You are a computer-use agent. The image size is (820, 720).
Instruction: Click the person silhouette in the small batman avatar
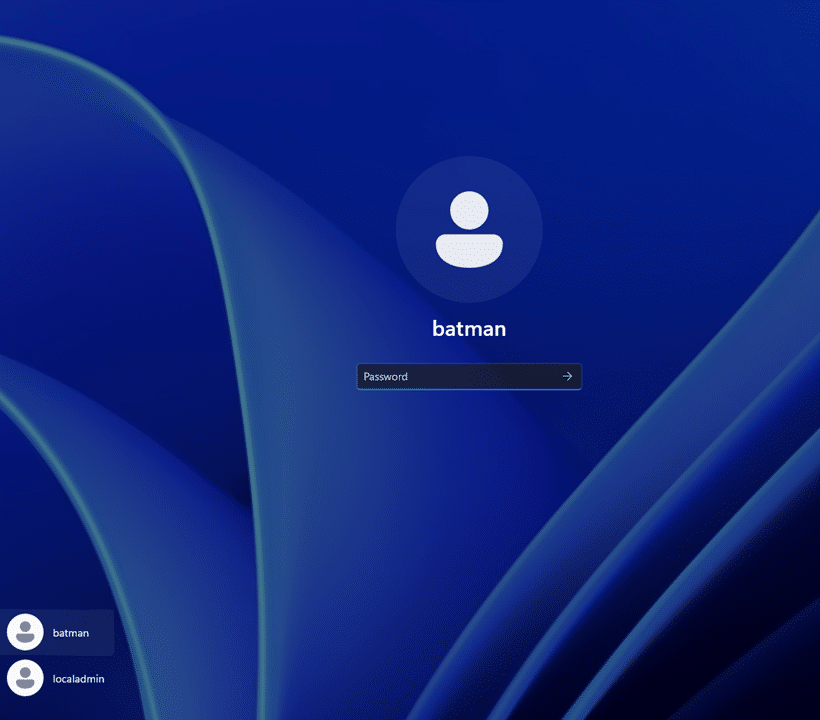pyautogui.click(x=25, y=633)
